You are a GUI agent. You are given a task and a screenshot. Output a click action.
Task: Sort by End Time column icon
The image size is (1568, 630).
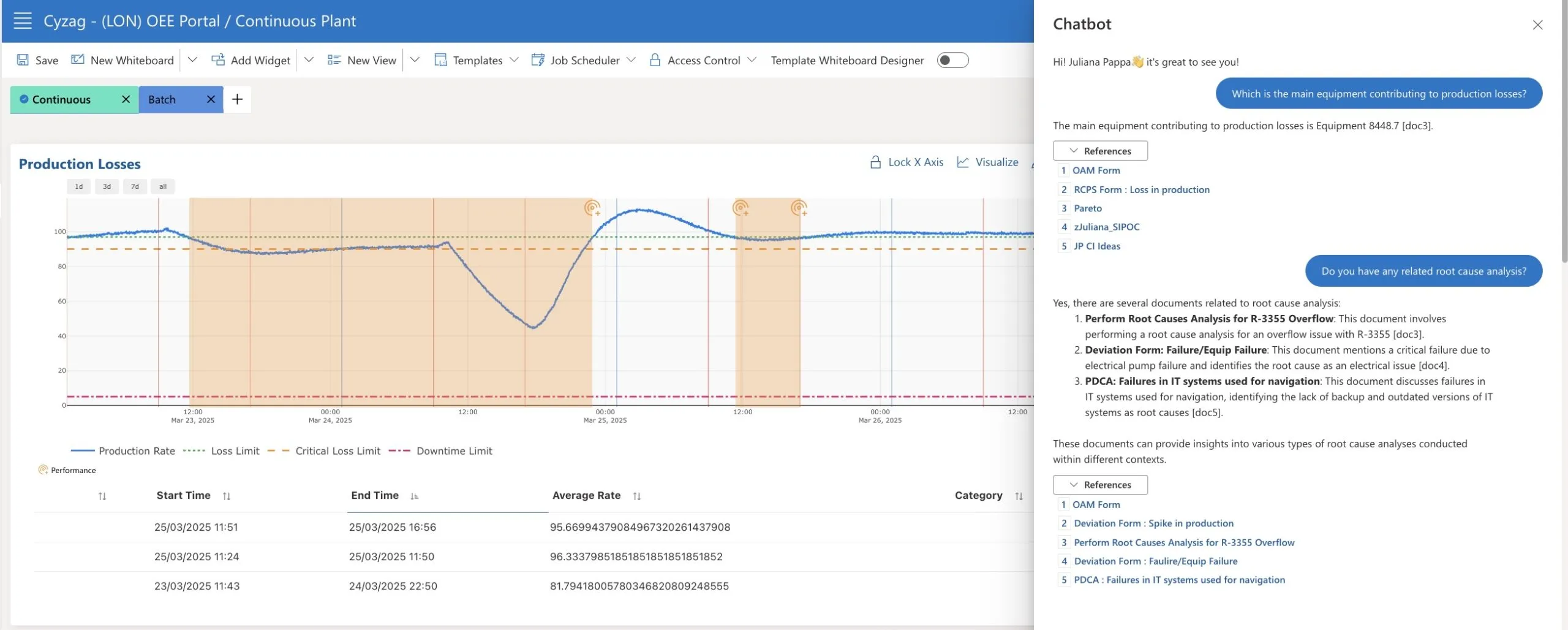pos(415,496)
